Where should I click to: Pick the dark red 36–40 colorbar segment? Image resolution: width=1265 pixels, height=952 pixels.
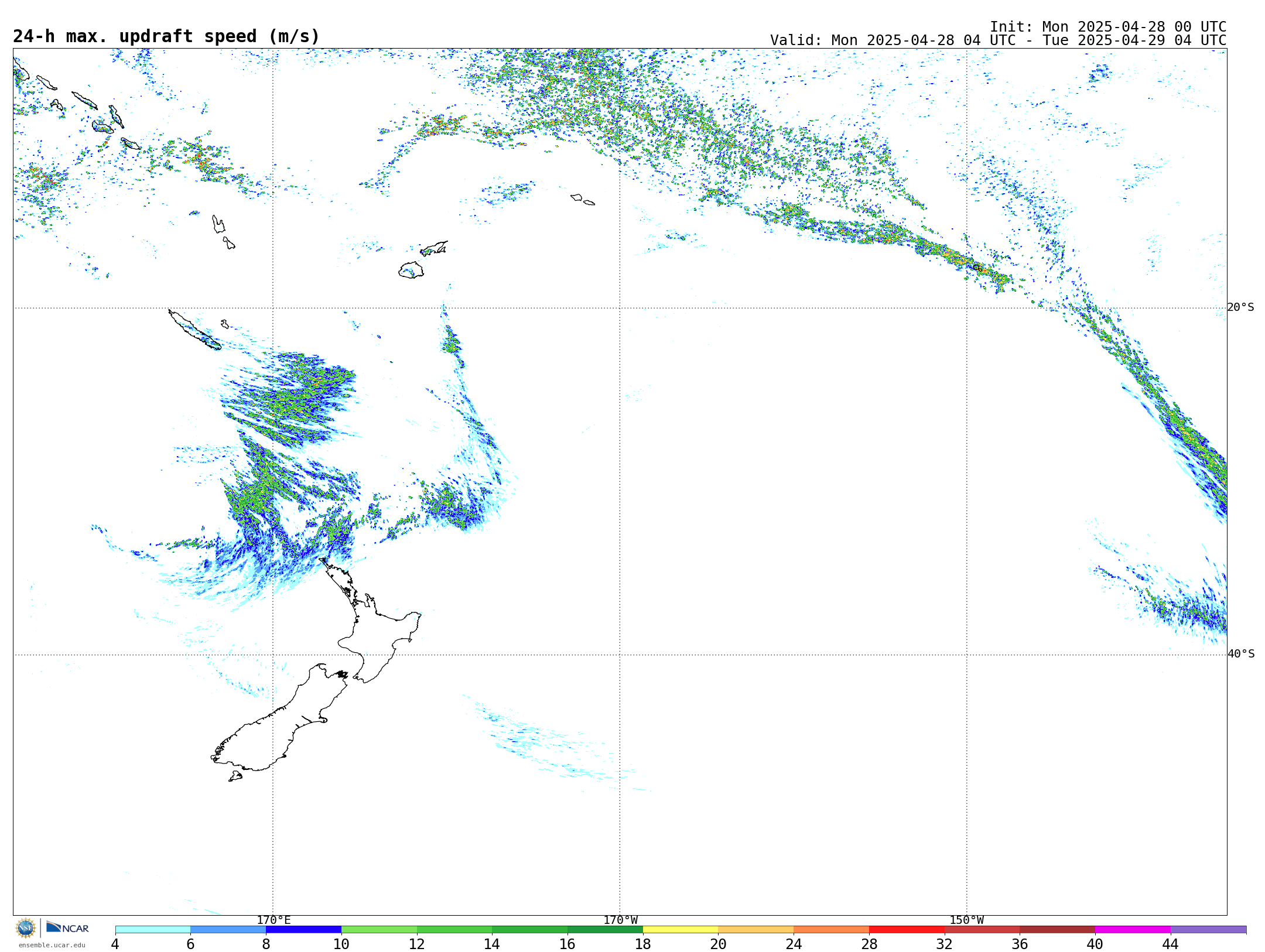(x=1058, y=929)
